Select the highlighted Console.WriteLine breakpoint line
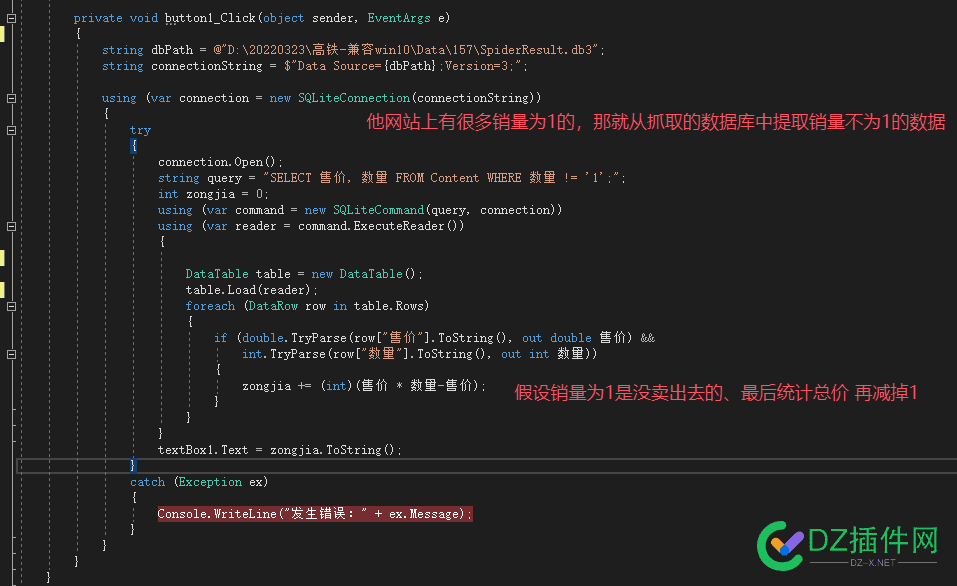This screenshot has width=957, height=586. coord(315,514)
